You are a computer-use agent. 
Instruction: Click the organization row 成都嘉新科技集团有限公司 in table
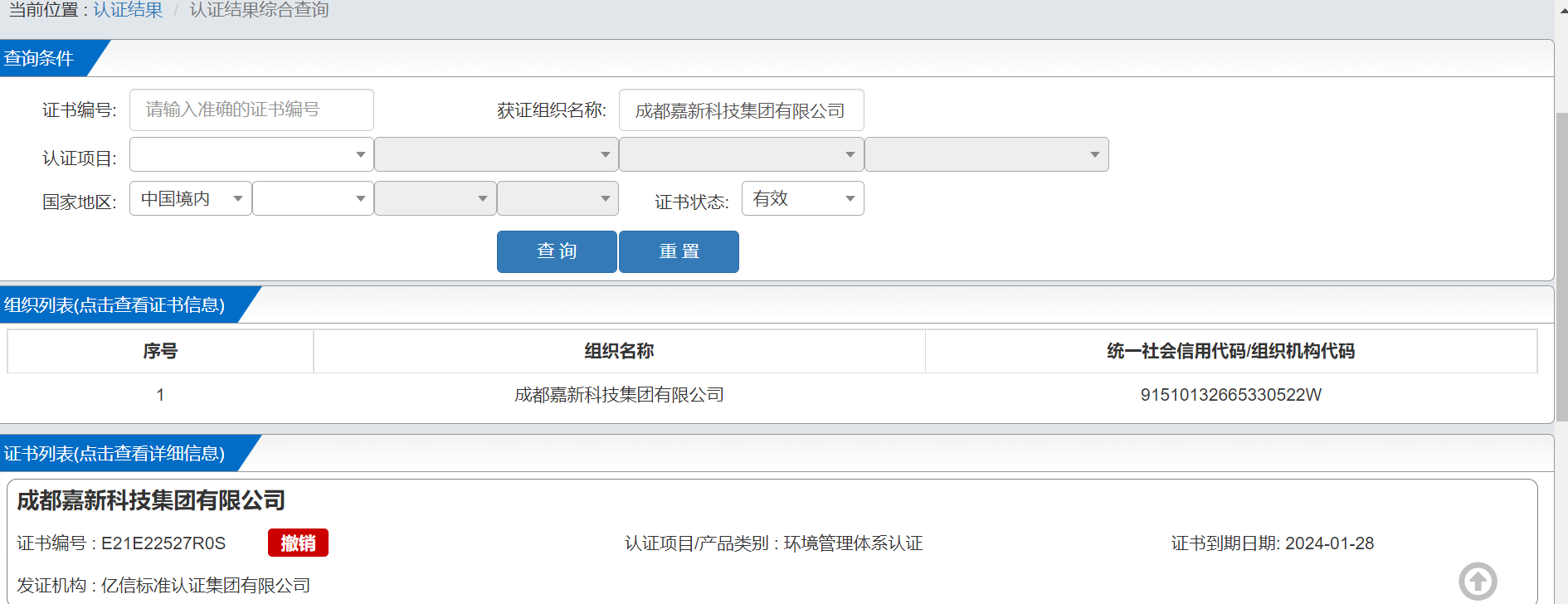pyautogui.click(x=619, y=395)
